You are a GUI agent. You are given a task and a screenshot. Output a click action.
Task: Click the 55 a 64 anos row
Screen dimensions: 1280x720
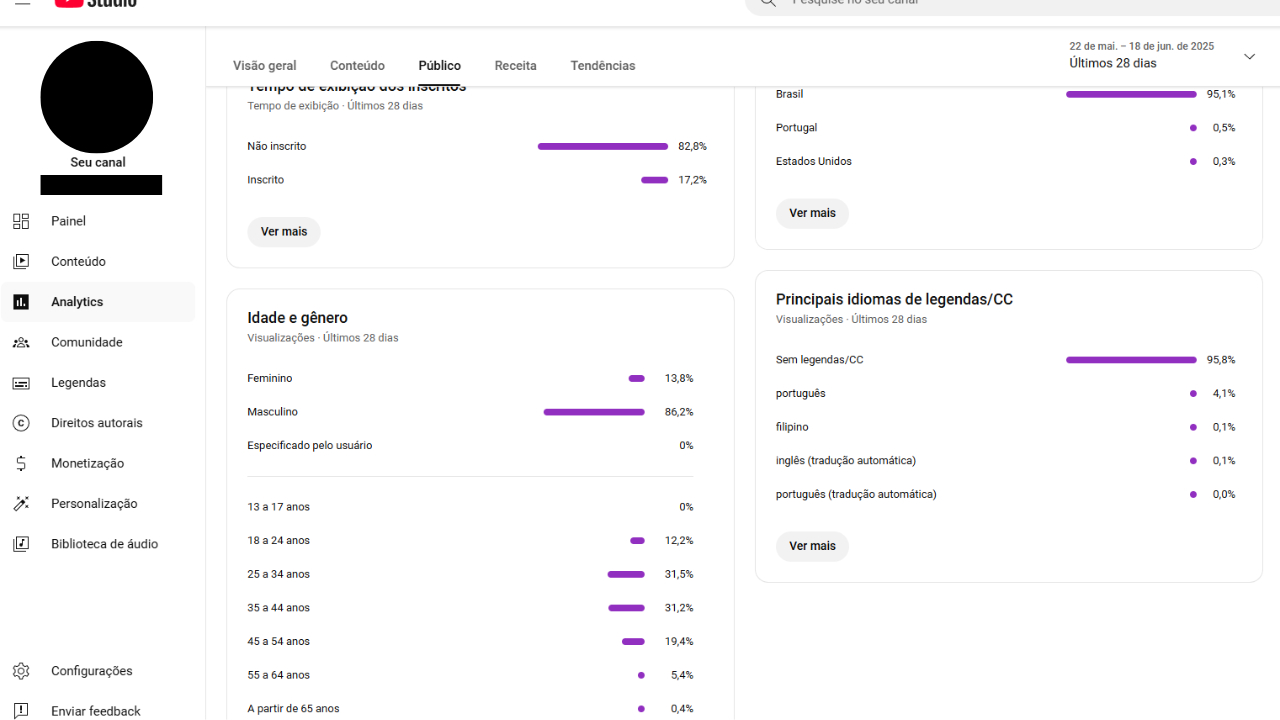pos(470,675)
